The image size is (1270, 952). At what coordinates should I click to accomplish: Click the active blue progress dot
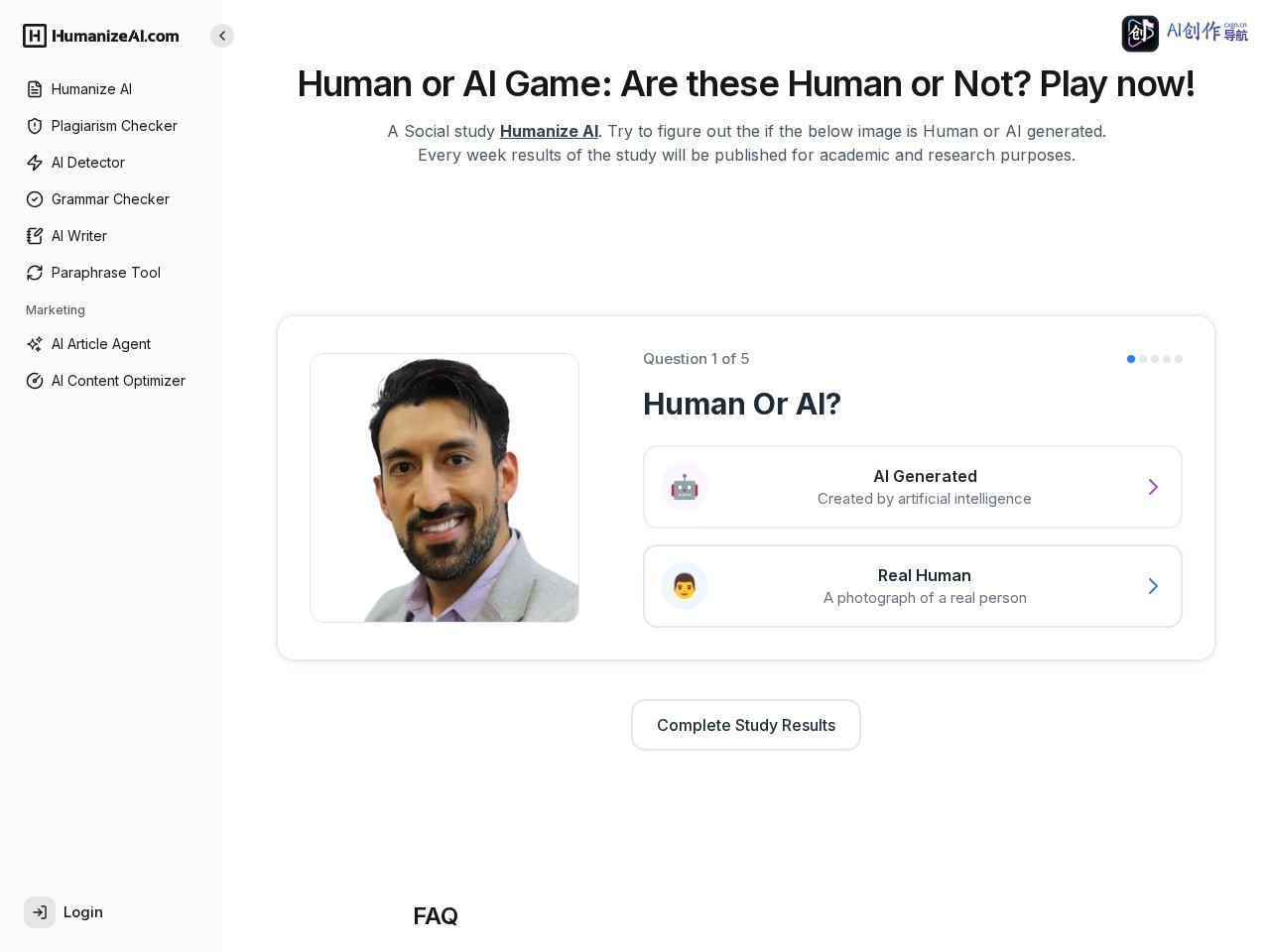(x=1131, y=359)
